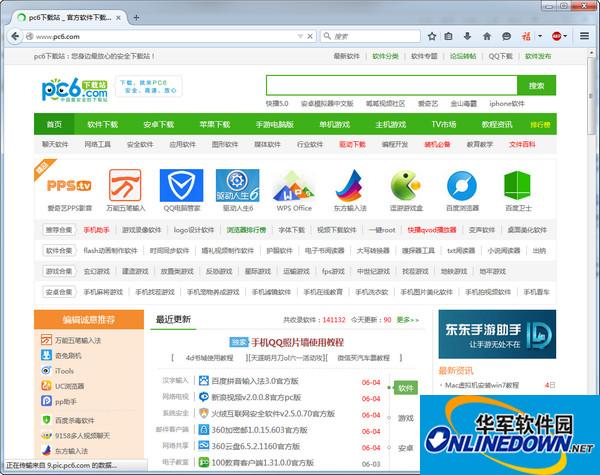This screenshot has height=475, width=600.
Task: Open the 苹果下载 navigation tab
Action: point(215,124)
